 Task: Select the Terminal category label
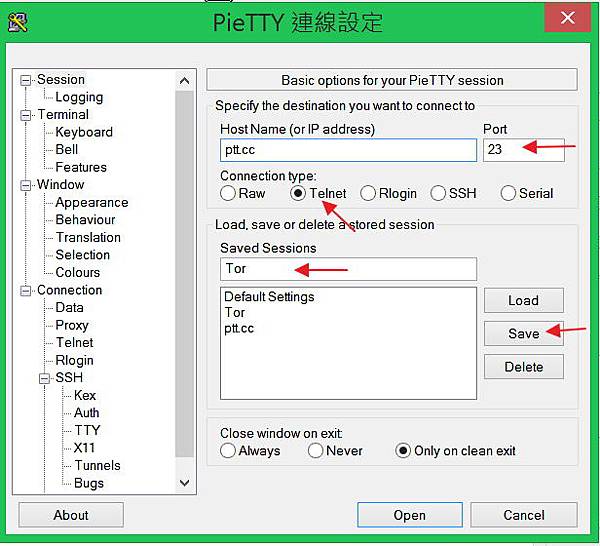click(x=63, y=114)
